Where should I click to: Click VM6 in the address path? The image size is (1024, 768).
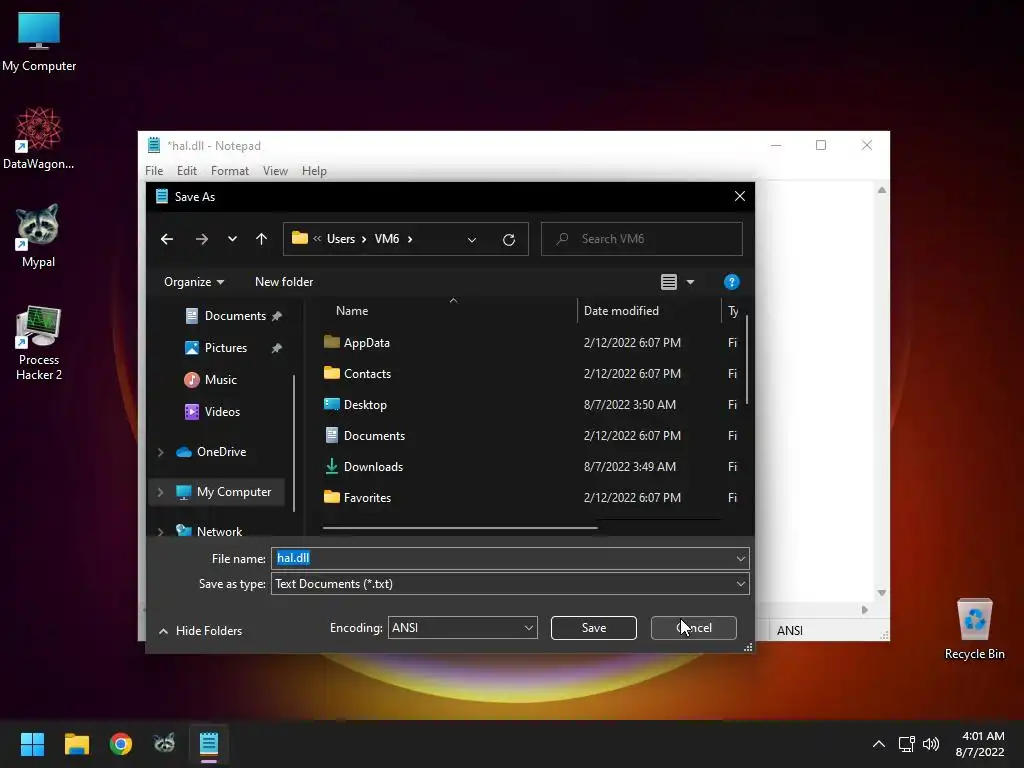pos(387,239)
